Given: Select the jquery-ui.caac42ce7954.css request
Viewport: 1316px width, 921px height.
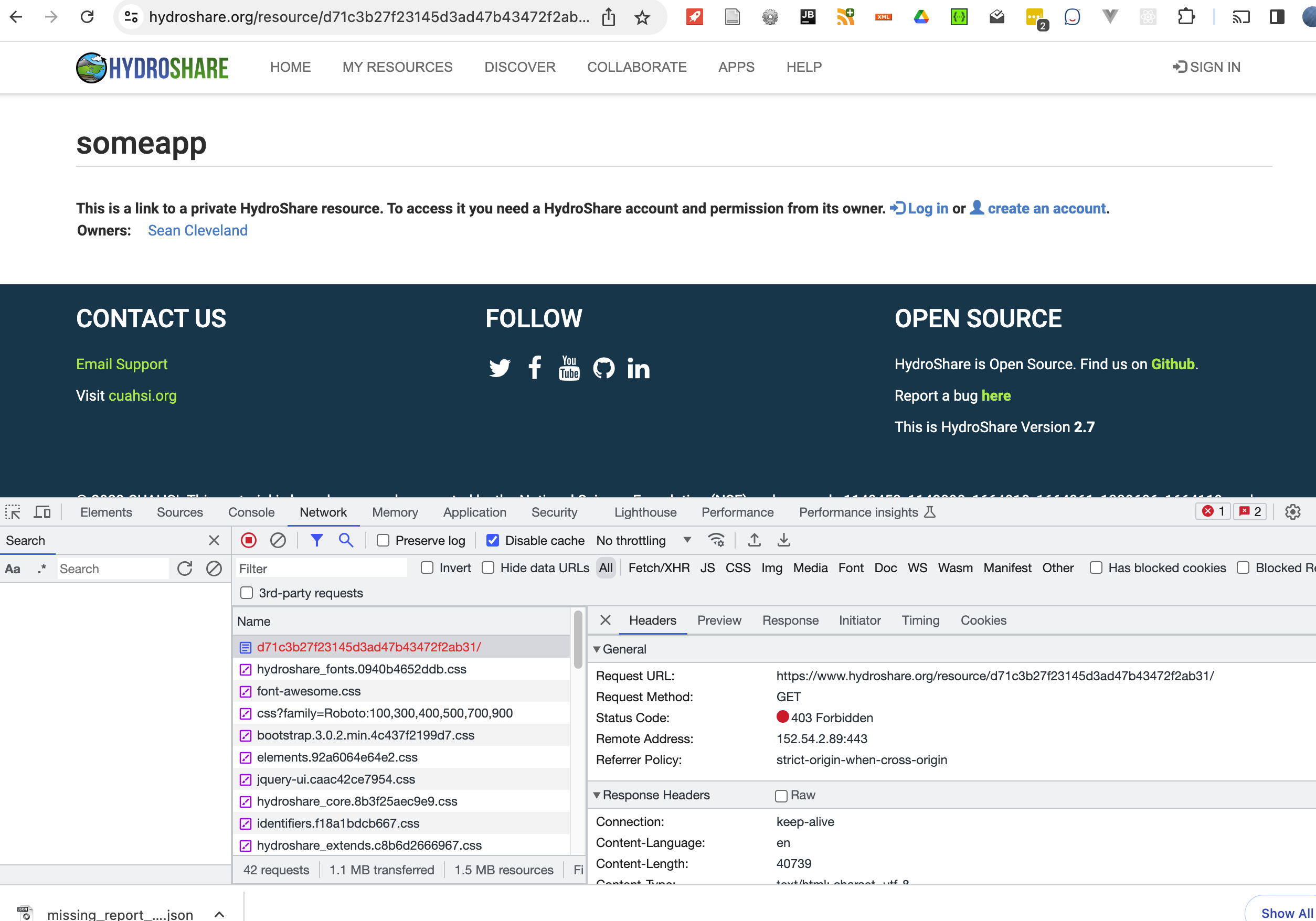Looking at the screenshot, I should (x=402, y=779).
